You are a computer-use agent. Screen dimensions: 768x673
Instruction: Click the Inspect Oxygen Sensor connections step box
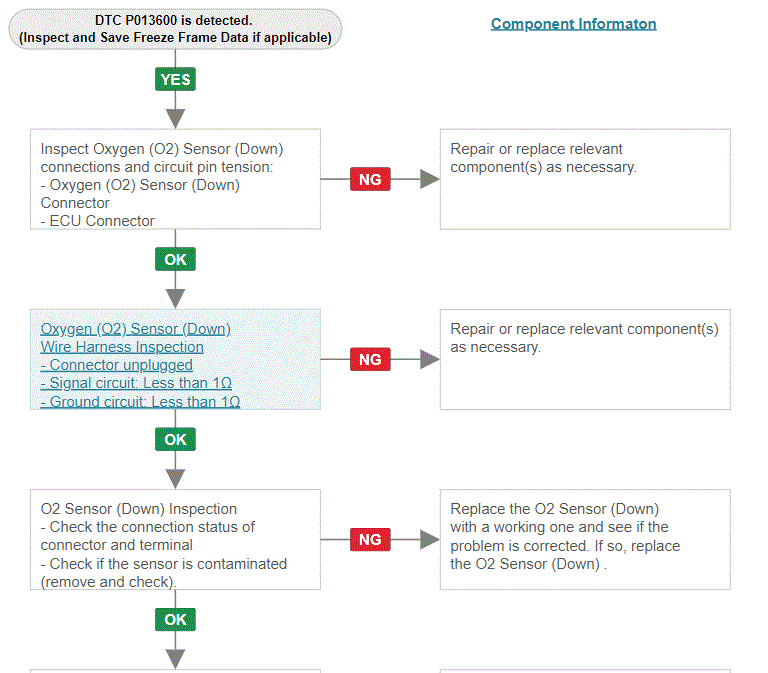pos(175,179)
